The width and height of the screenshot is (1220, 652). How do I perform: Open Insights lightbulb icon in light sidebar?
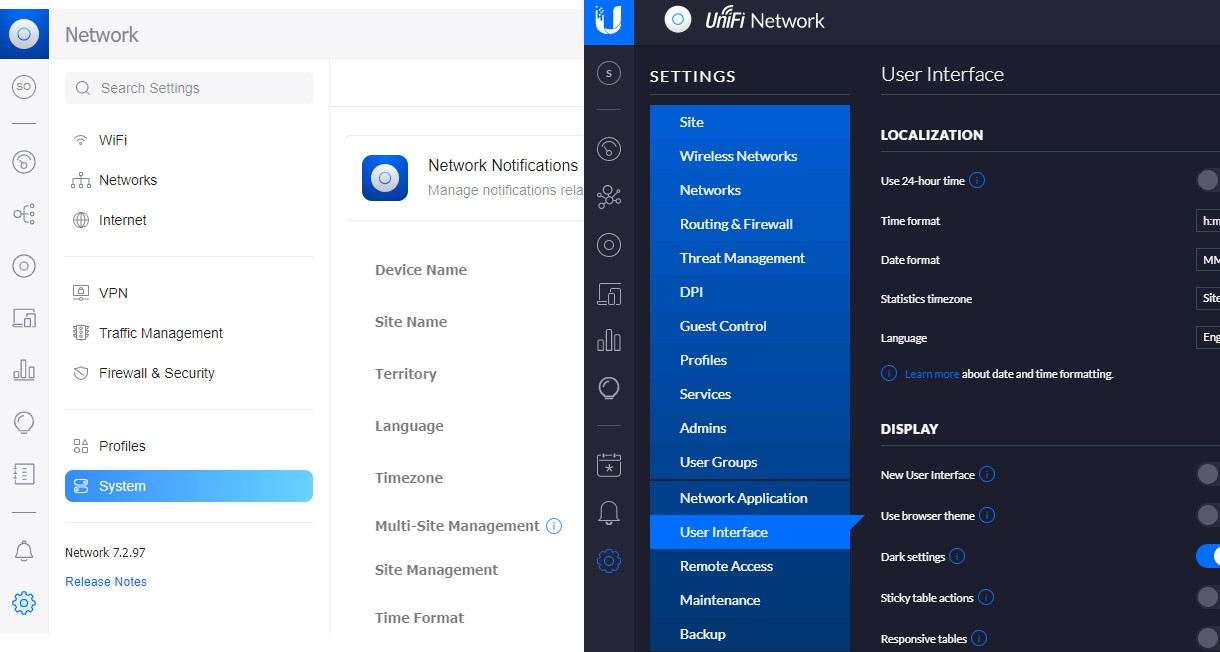coord(24,422)
